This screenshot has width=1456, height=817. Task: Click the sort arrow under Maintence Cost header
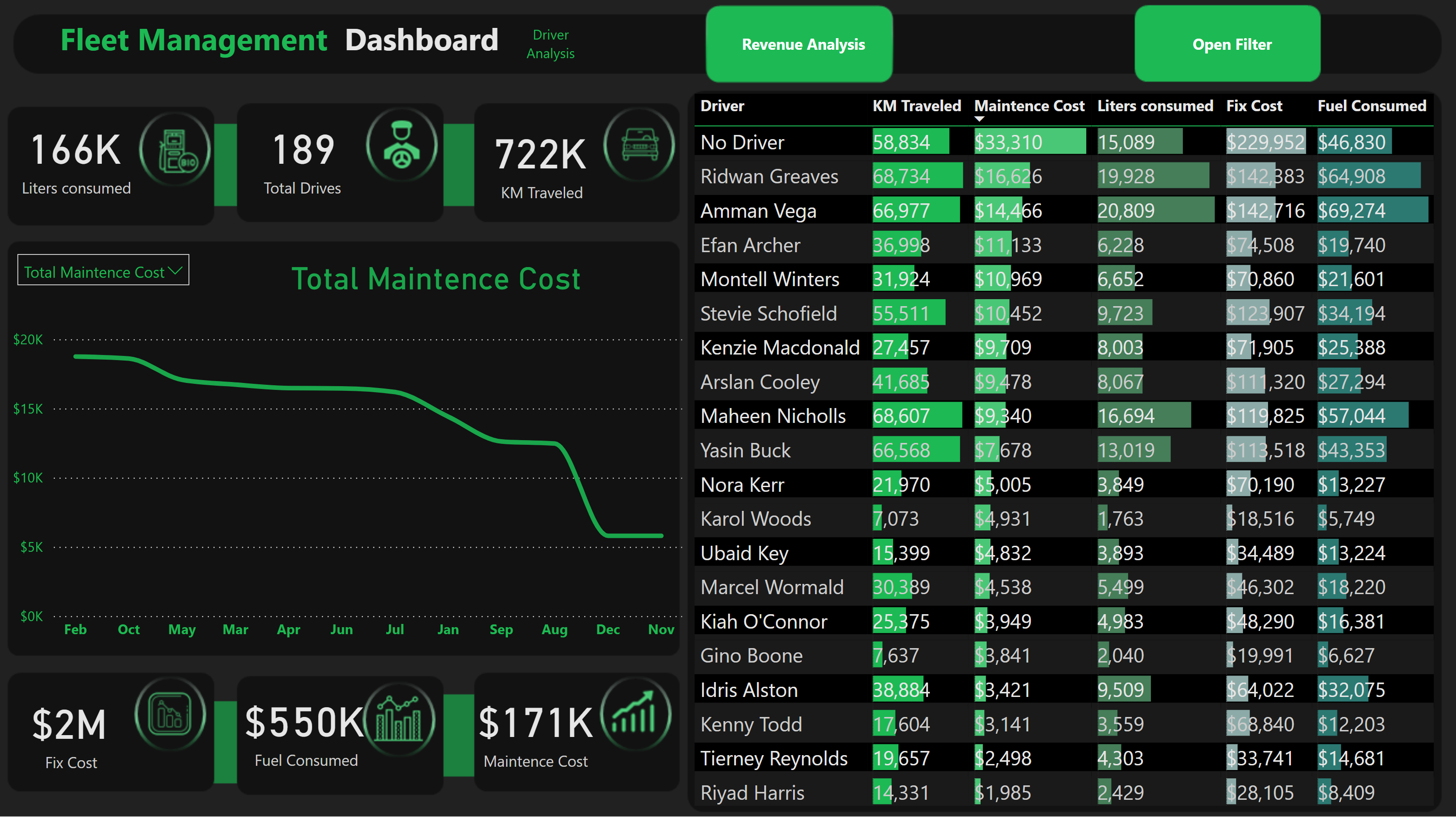click(x=980, y=119)
